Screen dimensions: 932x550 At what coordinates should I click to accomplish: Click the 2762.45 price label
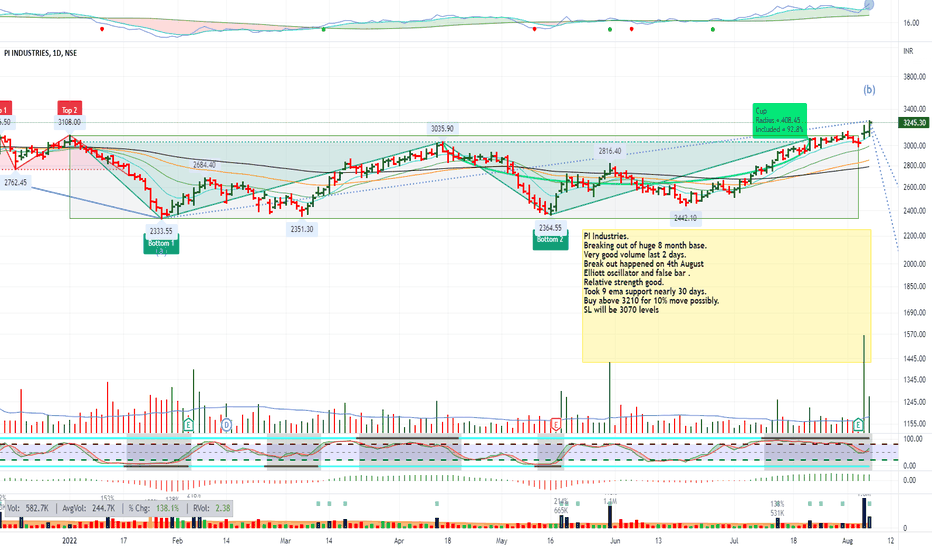pyautogui.click(x=15, y=183)
